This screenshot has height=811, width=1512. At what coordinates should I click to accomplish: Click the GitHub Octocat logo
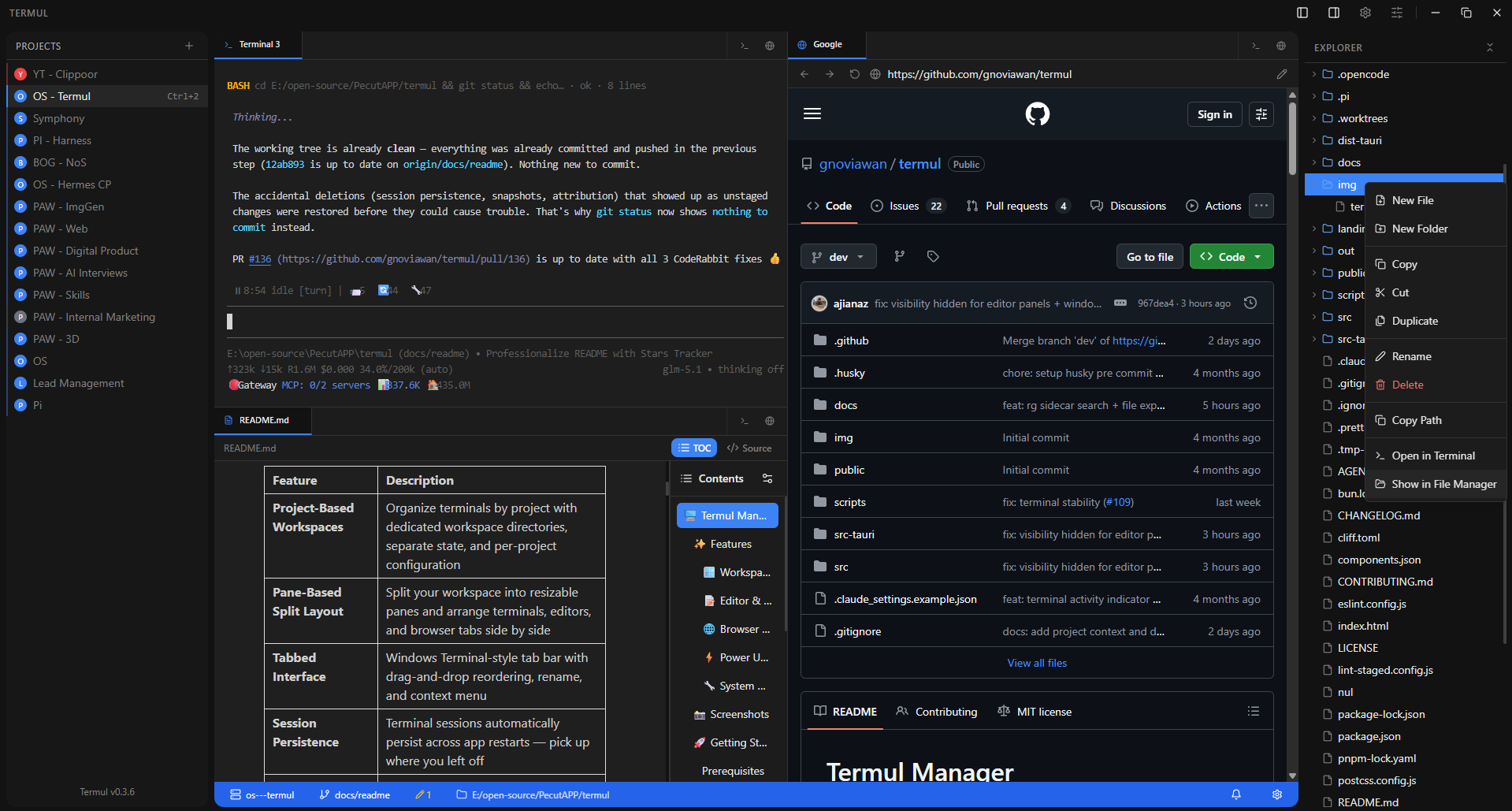[x=1038, y=114]
